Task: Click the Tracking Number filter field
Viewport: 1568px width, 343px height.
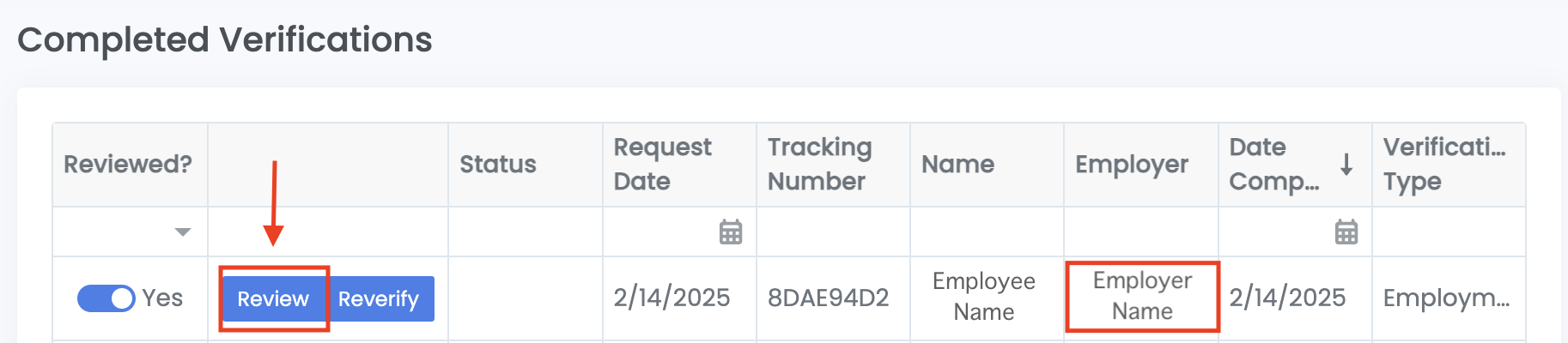Action: tap(833, 232)
